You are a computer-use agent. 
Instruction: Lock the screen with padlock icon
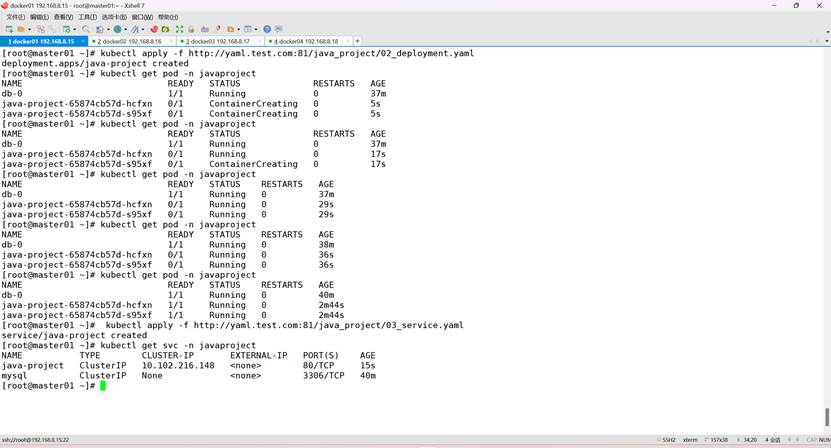click(x=191, y=29)
